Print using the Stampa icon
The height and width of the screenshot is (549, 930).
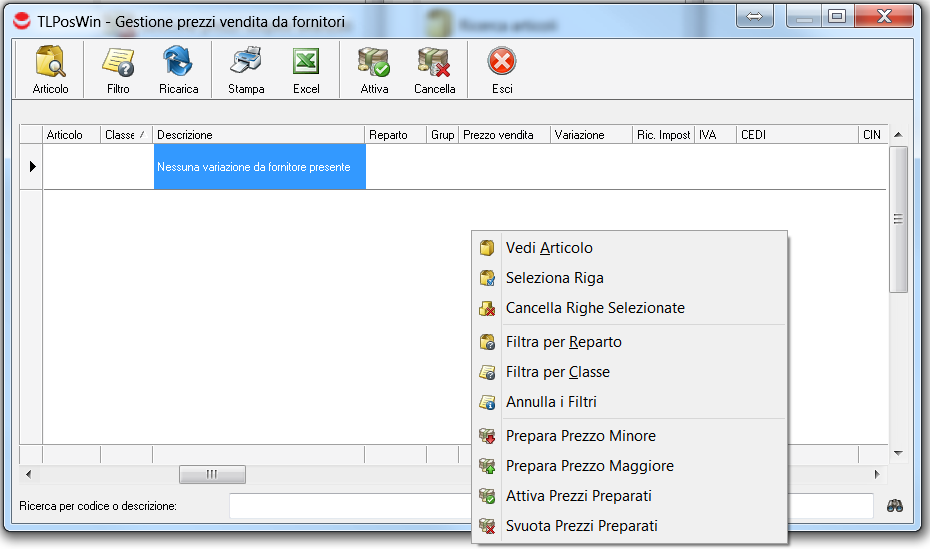(x=246, y=62)
